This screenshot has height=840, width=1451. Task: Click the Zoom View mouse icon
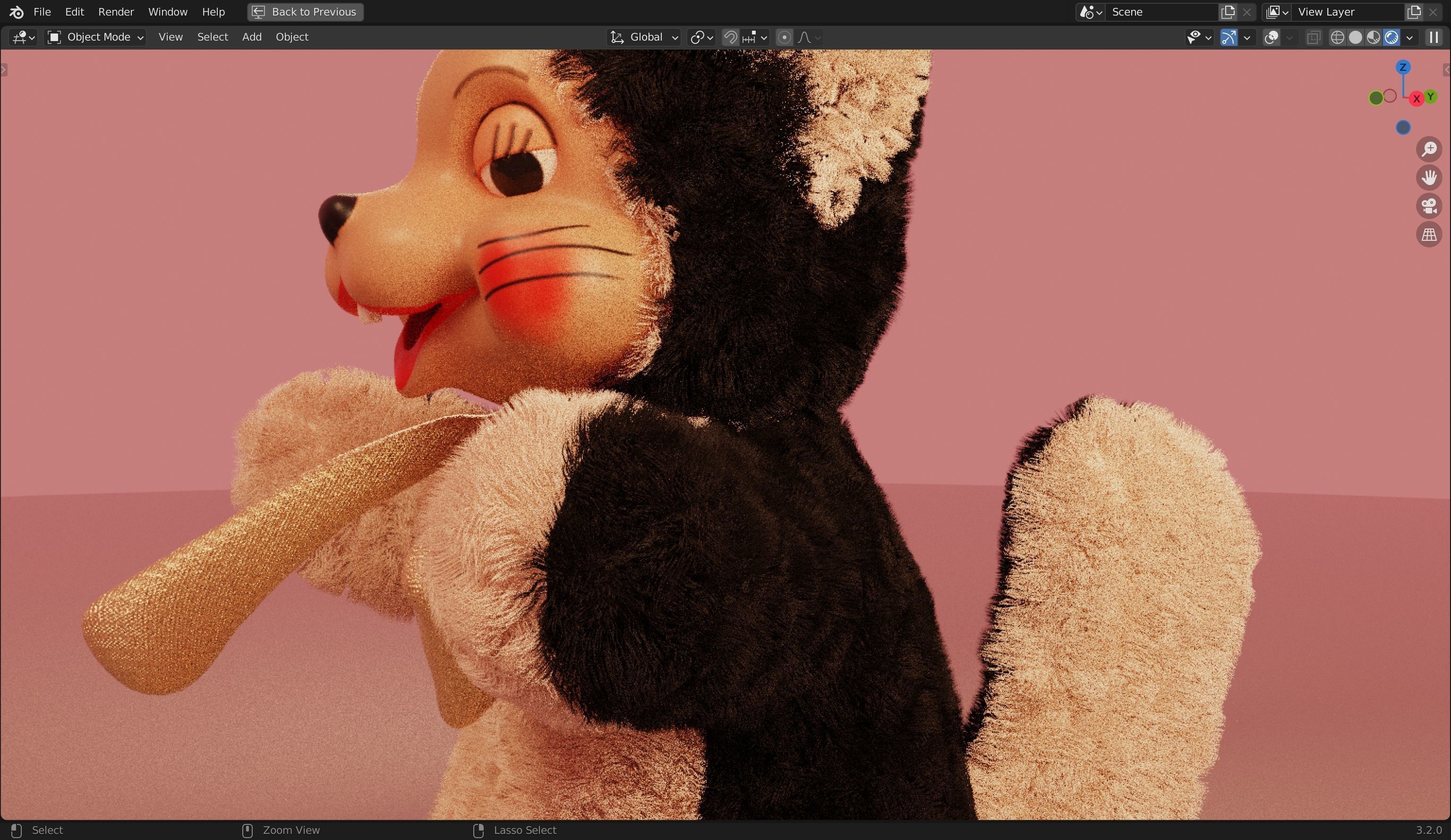[x=247, y=830]
